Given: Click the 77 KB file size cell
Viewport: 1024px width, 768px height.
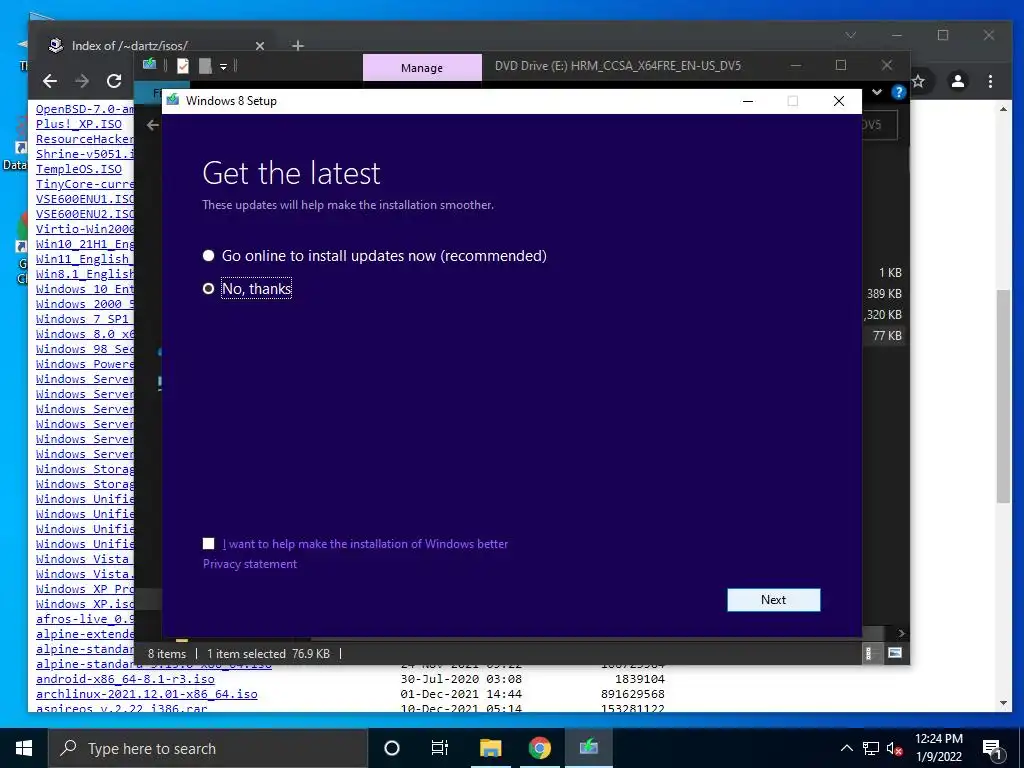Looking at the screenshot, I should 887,336.
